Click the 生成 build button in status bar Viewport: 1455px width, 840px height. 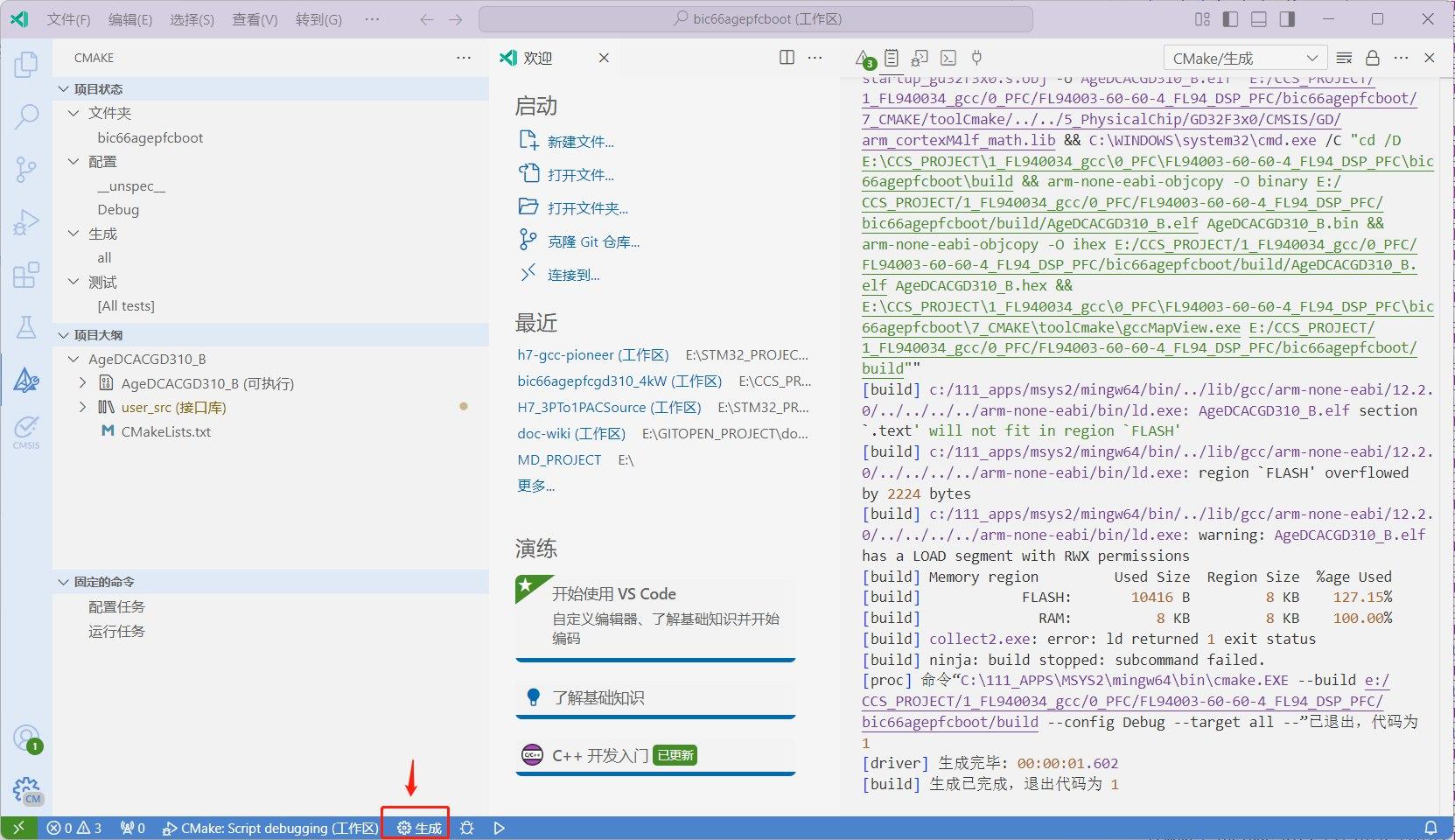click(419, 828)
